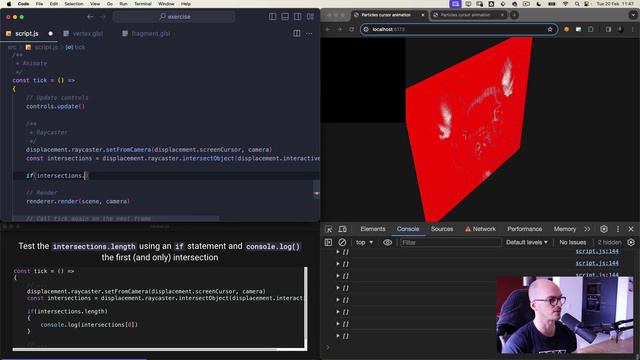Expand the second console array entry
The height and width of the screenshot is (360, 640).
click(x=338, y=264)
